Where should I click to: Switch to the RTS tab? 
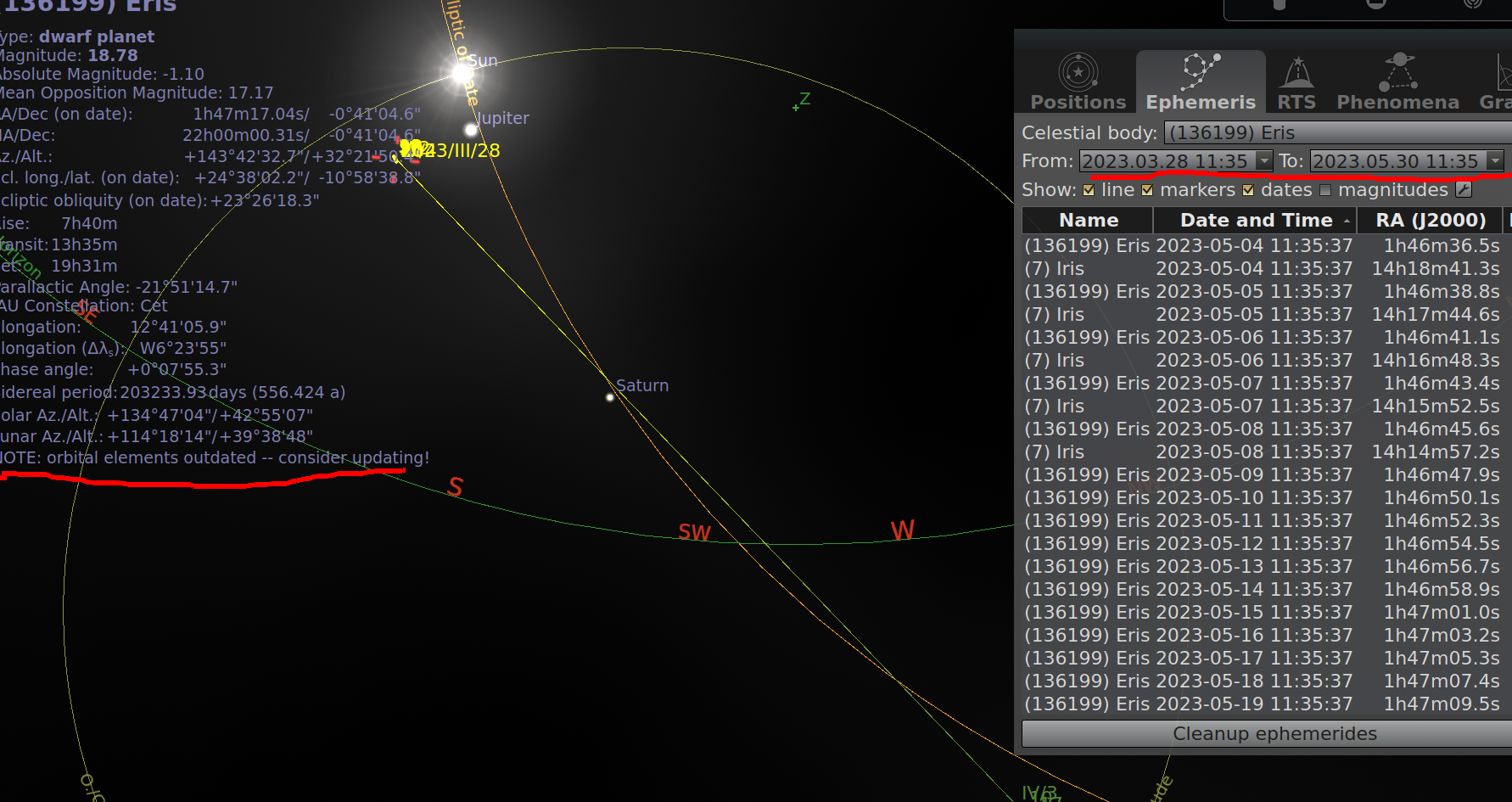[1296, 81]
